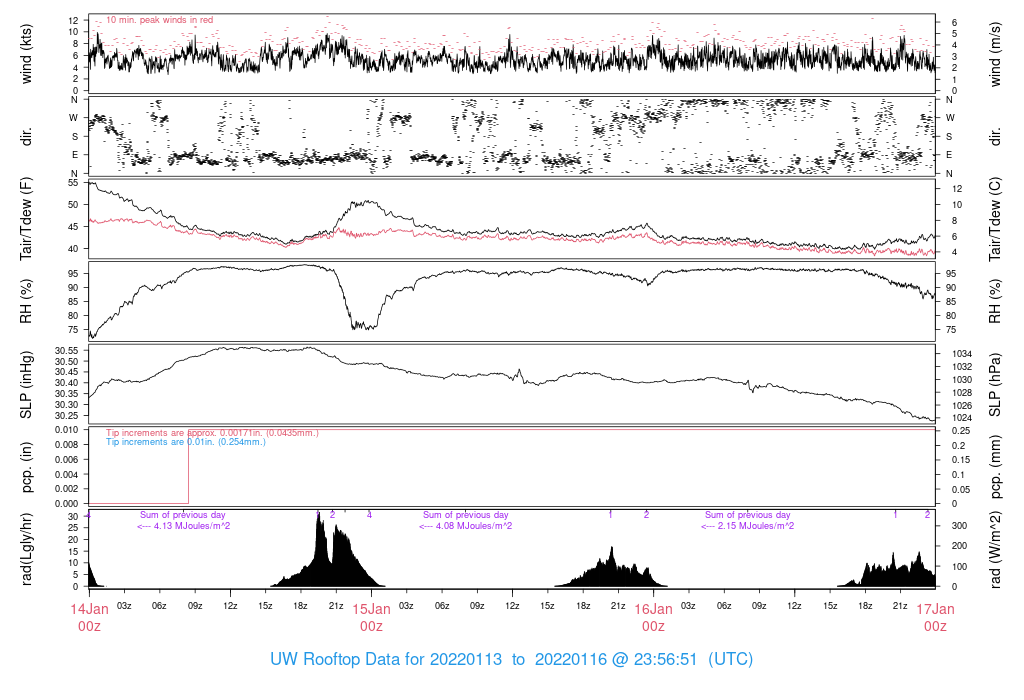Select the '300' W/m^2 radiation tick value
1024x700 pixels.
(x=959, y=526)
